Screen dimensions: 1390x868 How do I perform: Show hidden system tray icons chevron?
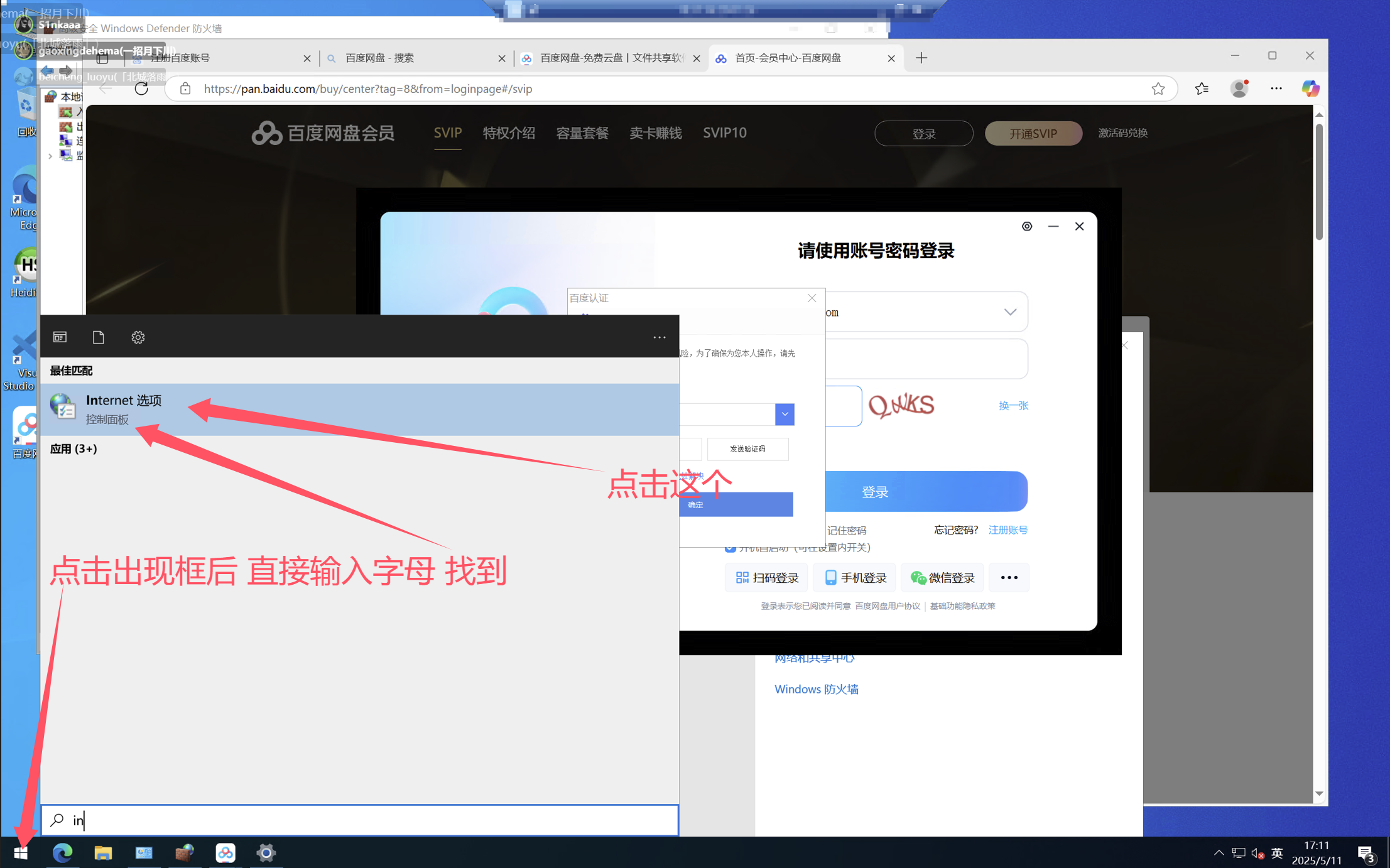[x=1219, y=852]
